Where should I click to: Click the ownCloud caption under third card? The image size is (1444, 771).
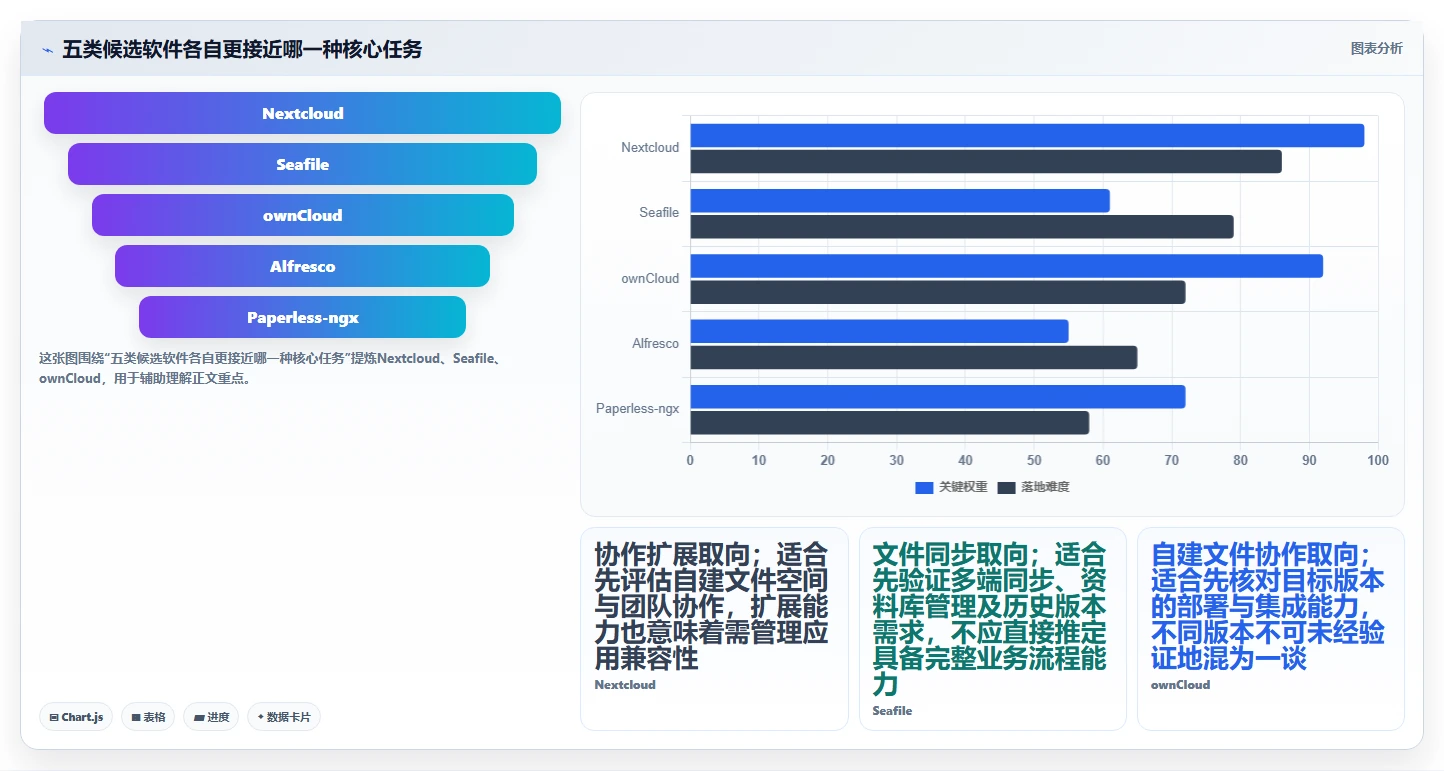(1180, 685)
